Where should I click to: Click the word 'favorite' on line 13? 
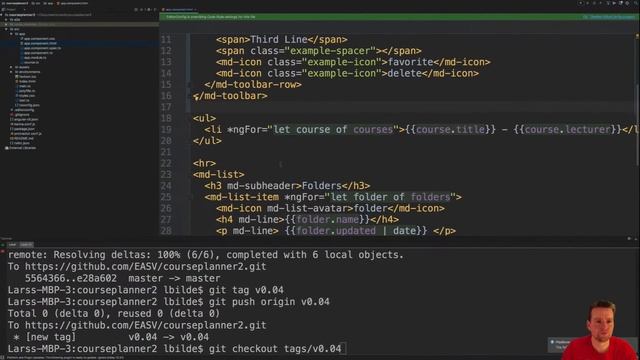coord(410,62)
